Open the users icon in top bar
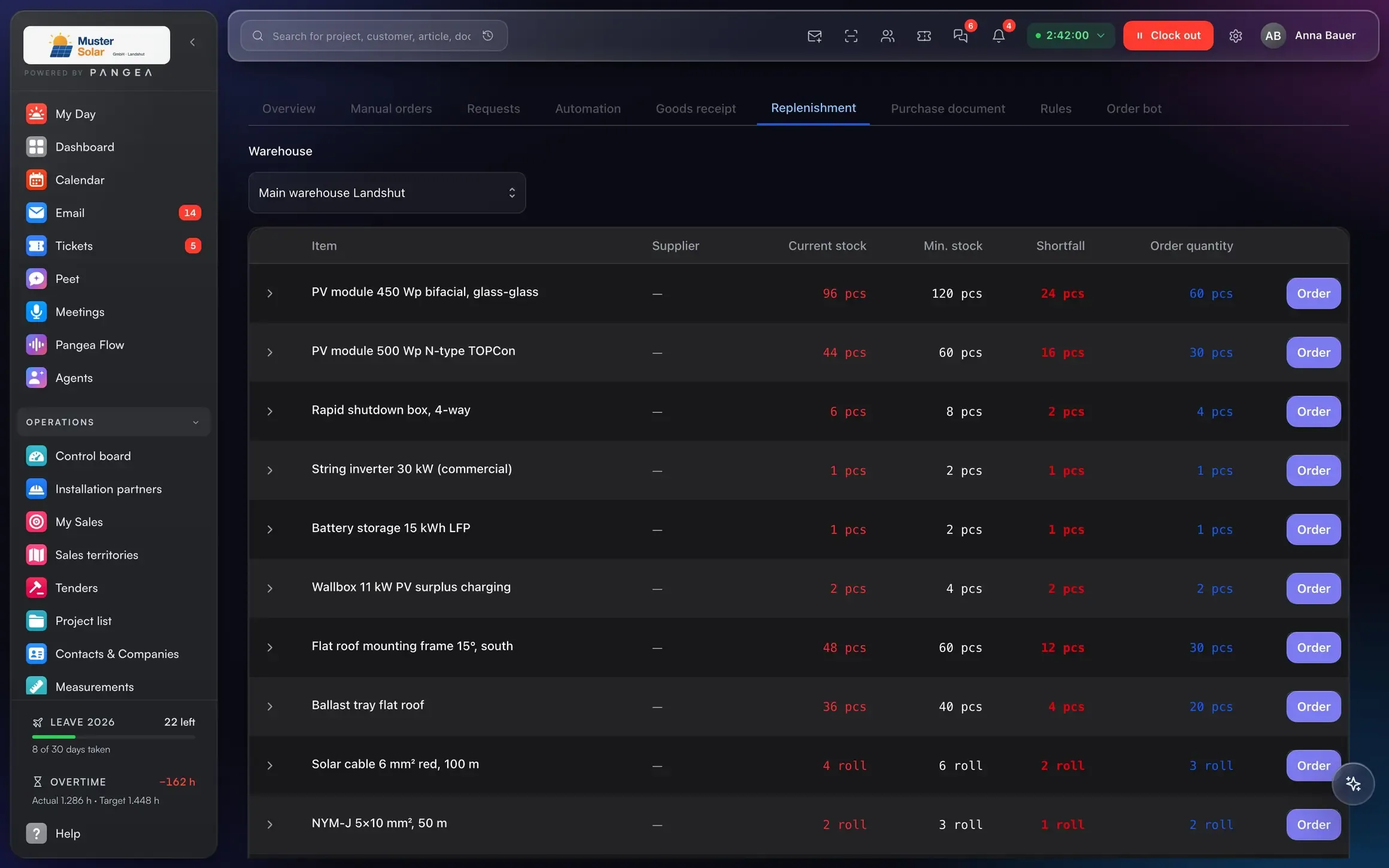1389x868 pixels. point(887,36)
